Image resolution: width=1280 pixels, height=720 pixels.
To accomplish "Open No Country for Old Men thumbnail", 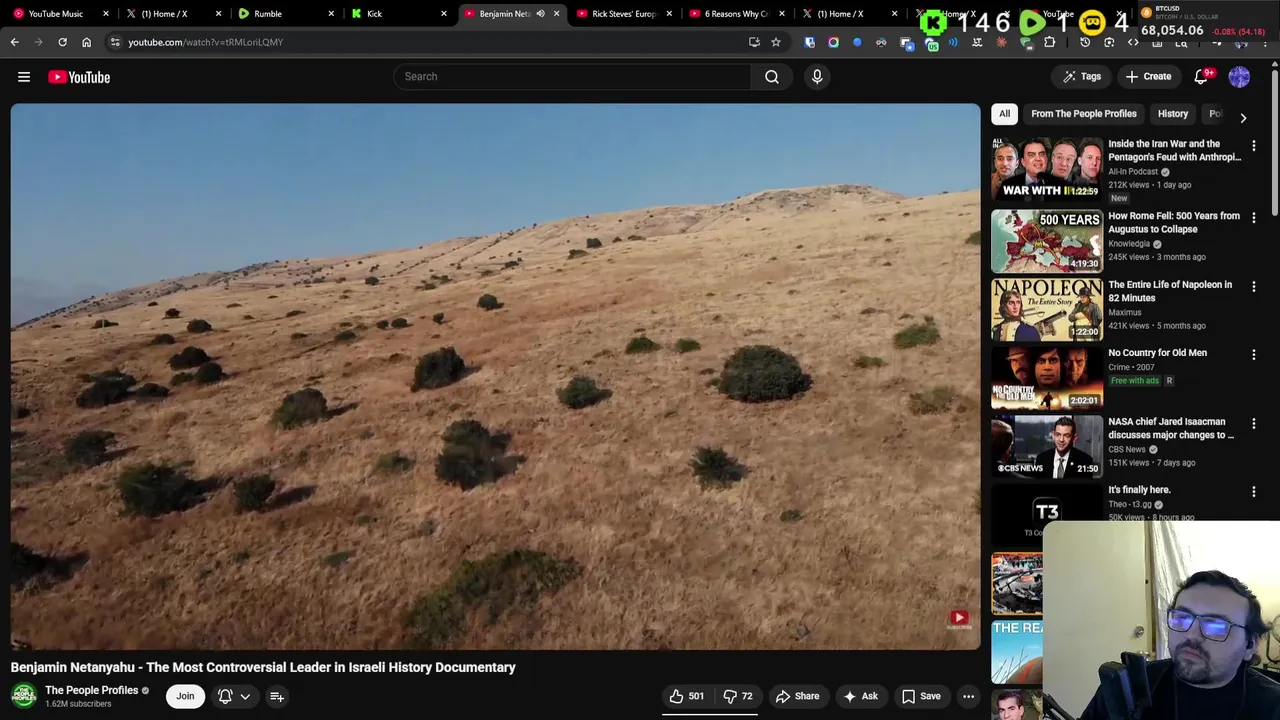I will point(1047,378).
